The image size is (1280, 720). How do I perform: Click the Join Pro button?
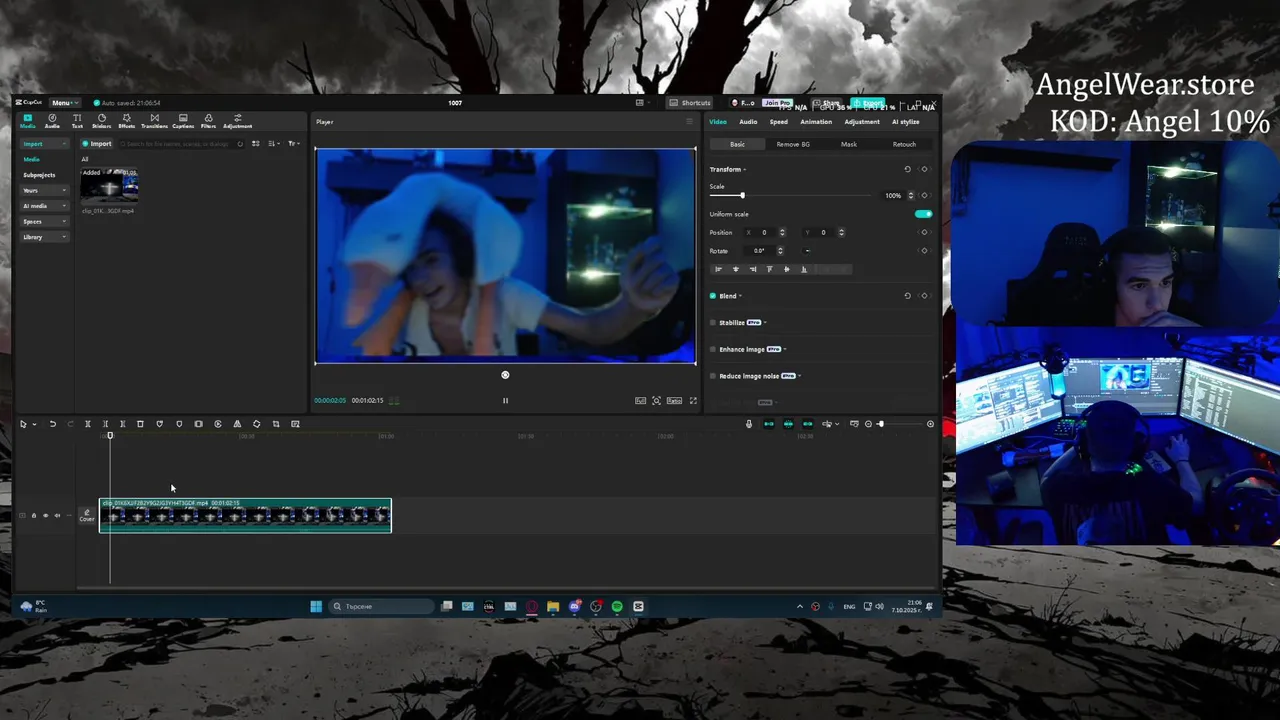click(x=777, y=103)
